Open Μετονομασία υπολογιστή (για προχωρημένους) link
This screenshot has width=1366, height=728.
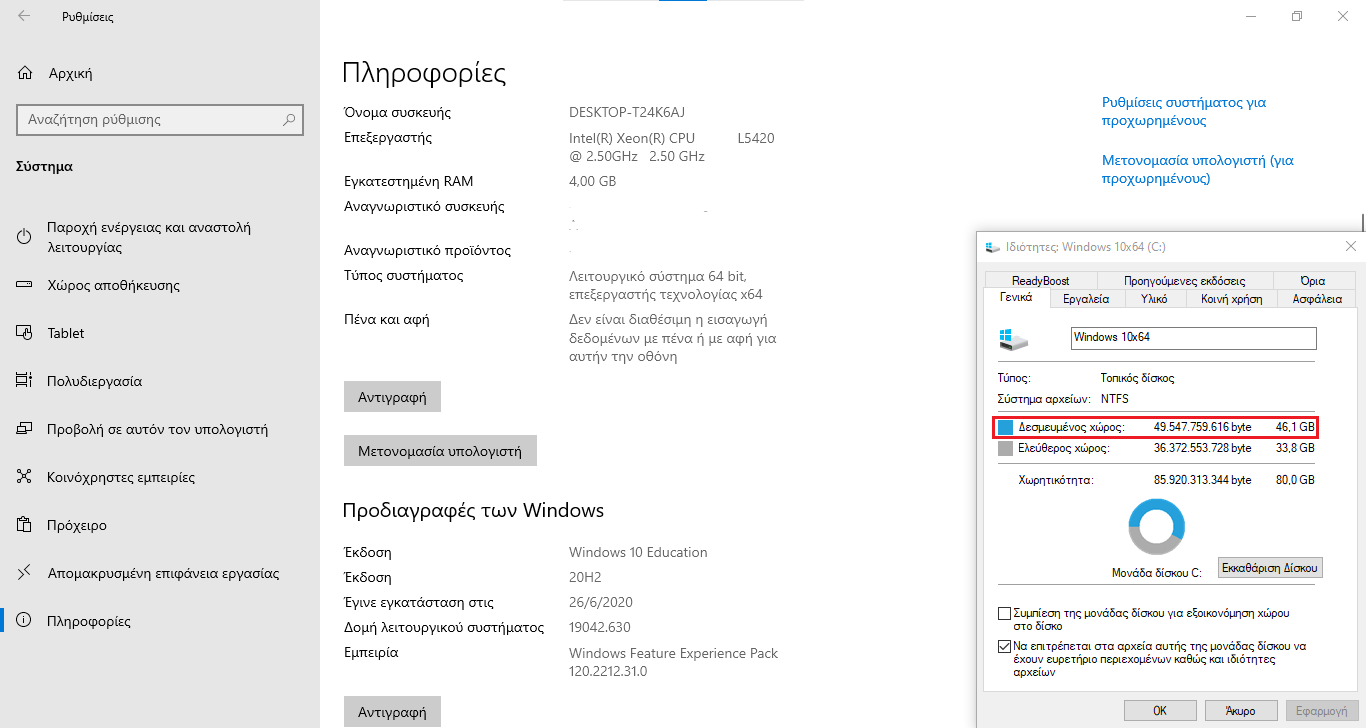click(x=1198, y=169)
